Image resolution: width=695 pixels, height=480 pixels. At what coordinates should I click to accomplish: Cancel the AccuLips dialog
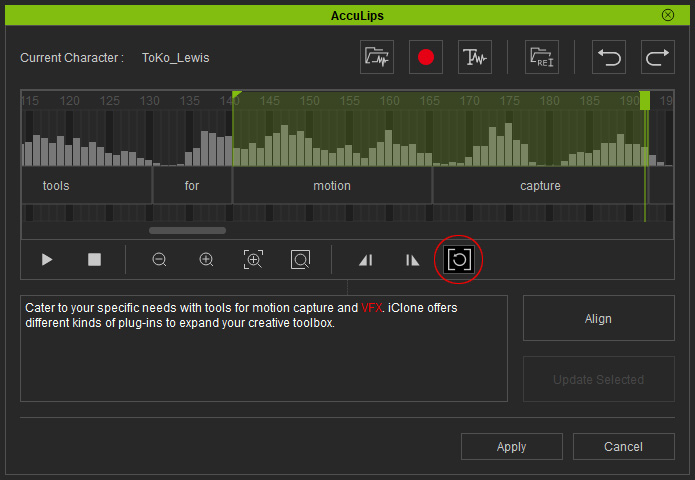pyautogui.click(x=623, y=447)
